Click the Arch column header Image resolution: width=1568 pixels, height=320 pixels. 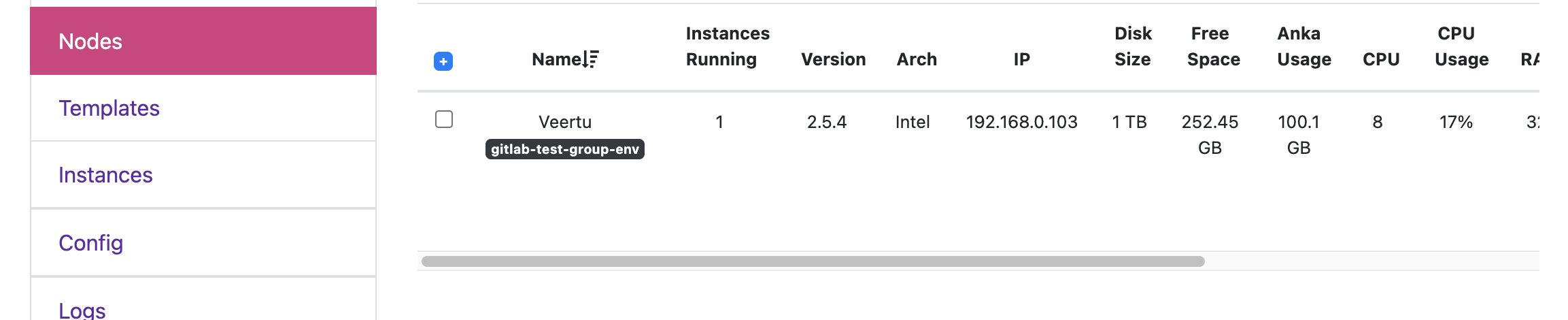point(917,59)
